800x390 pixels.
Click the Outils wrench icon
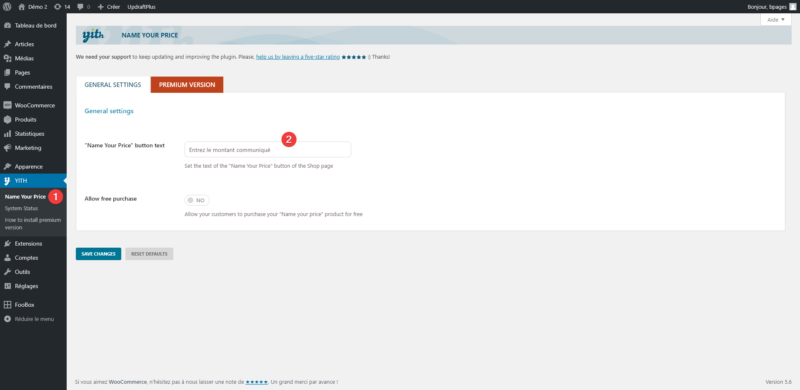click(x=7, y=272)
